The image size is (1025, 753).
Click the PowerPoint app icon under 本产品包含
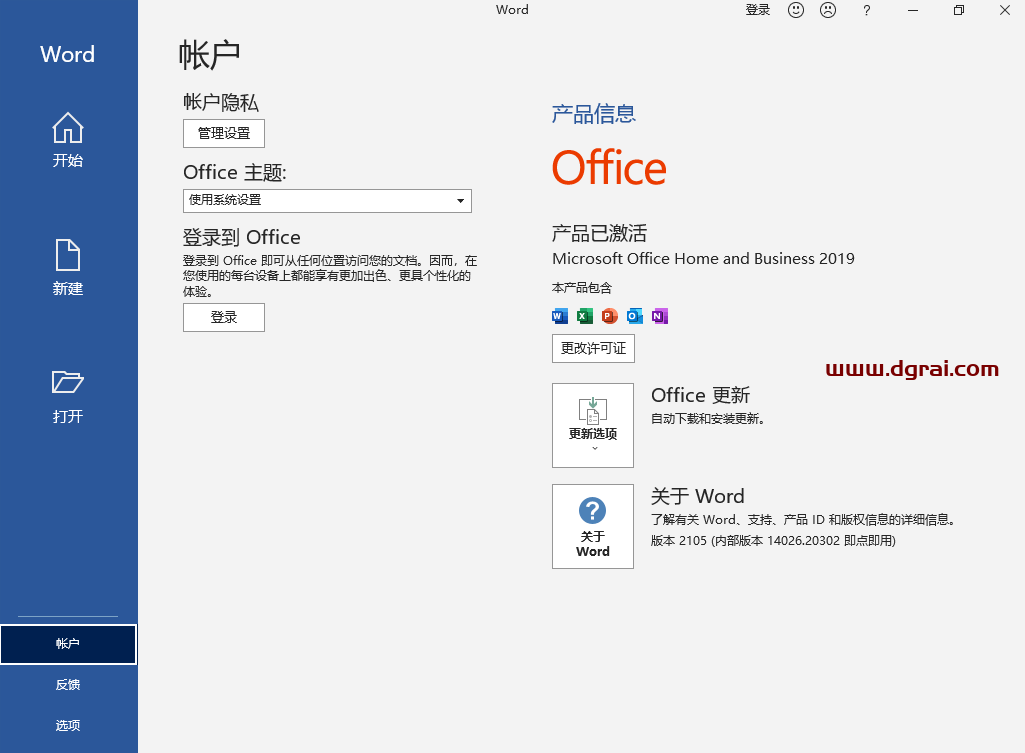pyautogui.click(x=609, y=316)
